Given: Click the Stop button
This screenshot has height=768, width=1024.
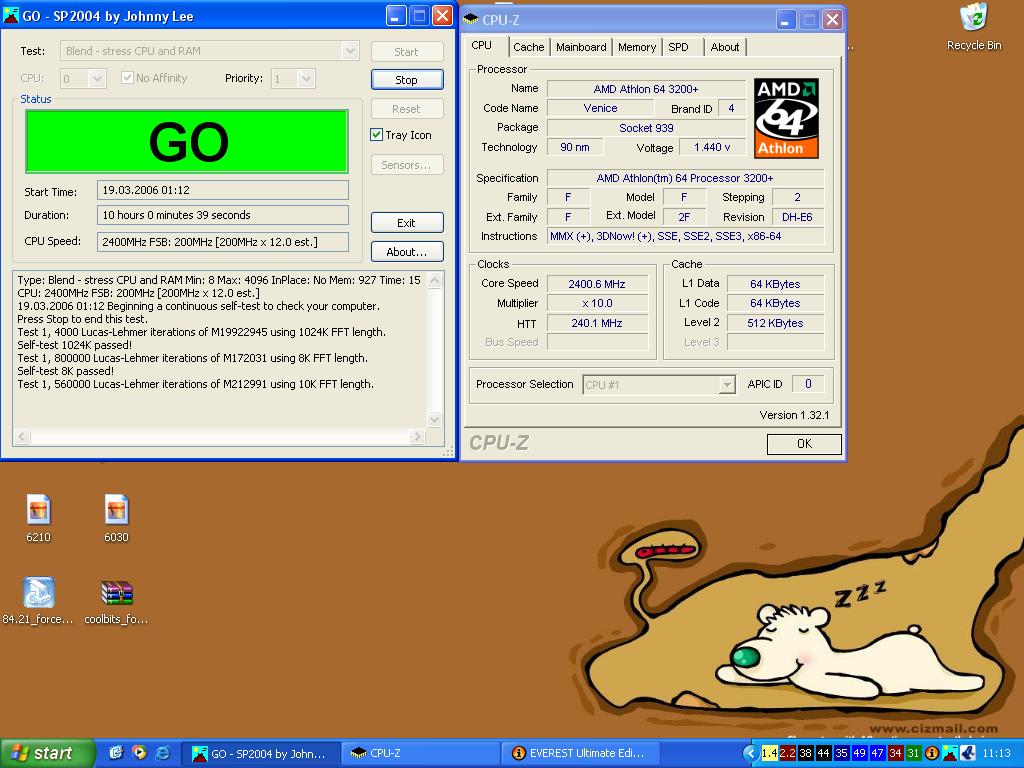Looking at the screenshot, I should pos(407,80).
